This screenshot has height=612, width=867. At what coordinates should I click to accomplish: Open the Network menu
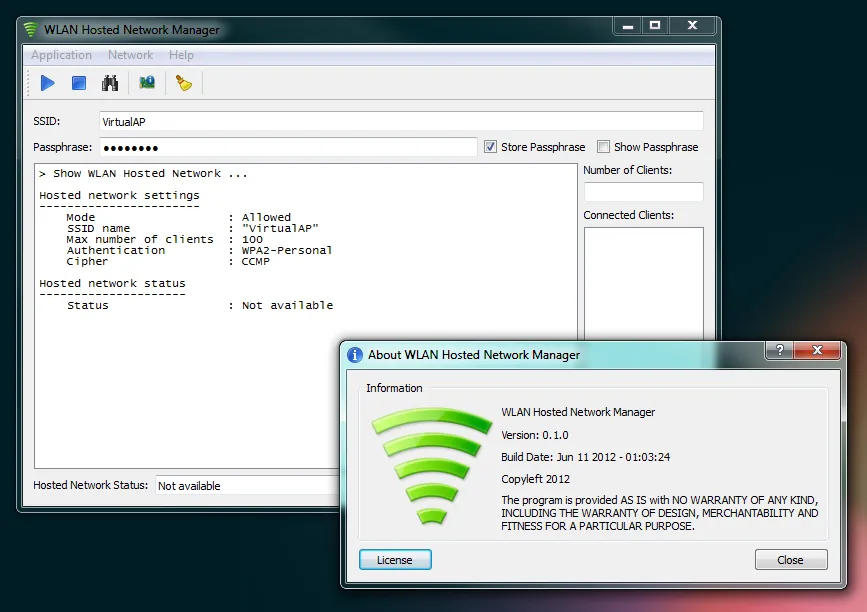coord(130,55)
